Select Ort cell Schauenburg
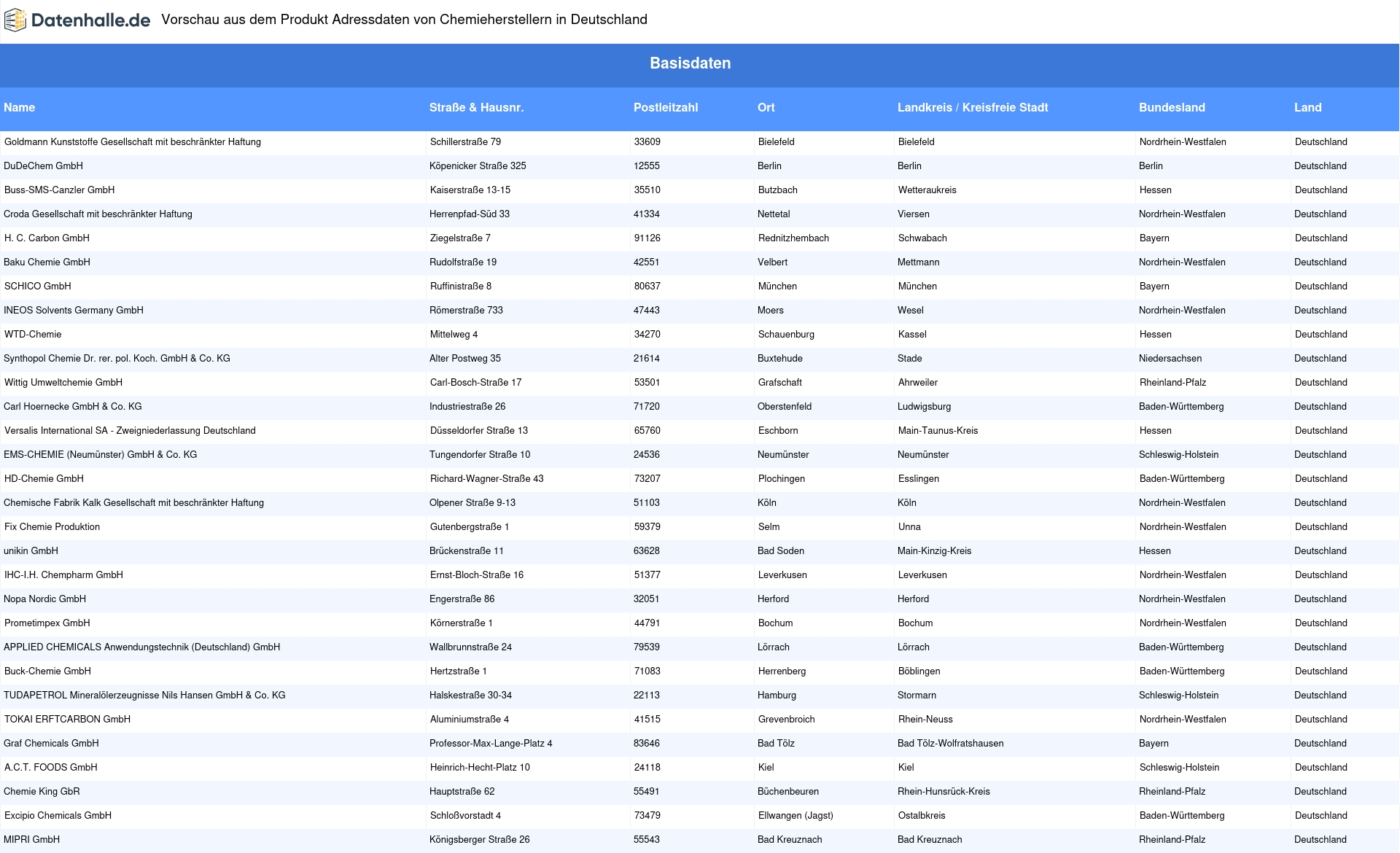The width and height of the screenshot is (1400, 853). pos(786,335)
